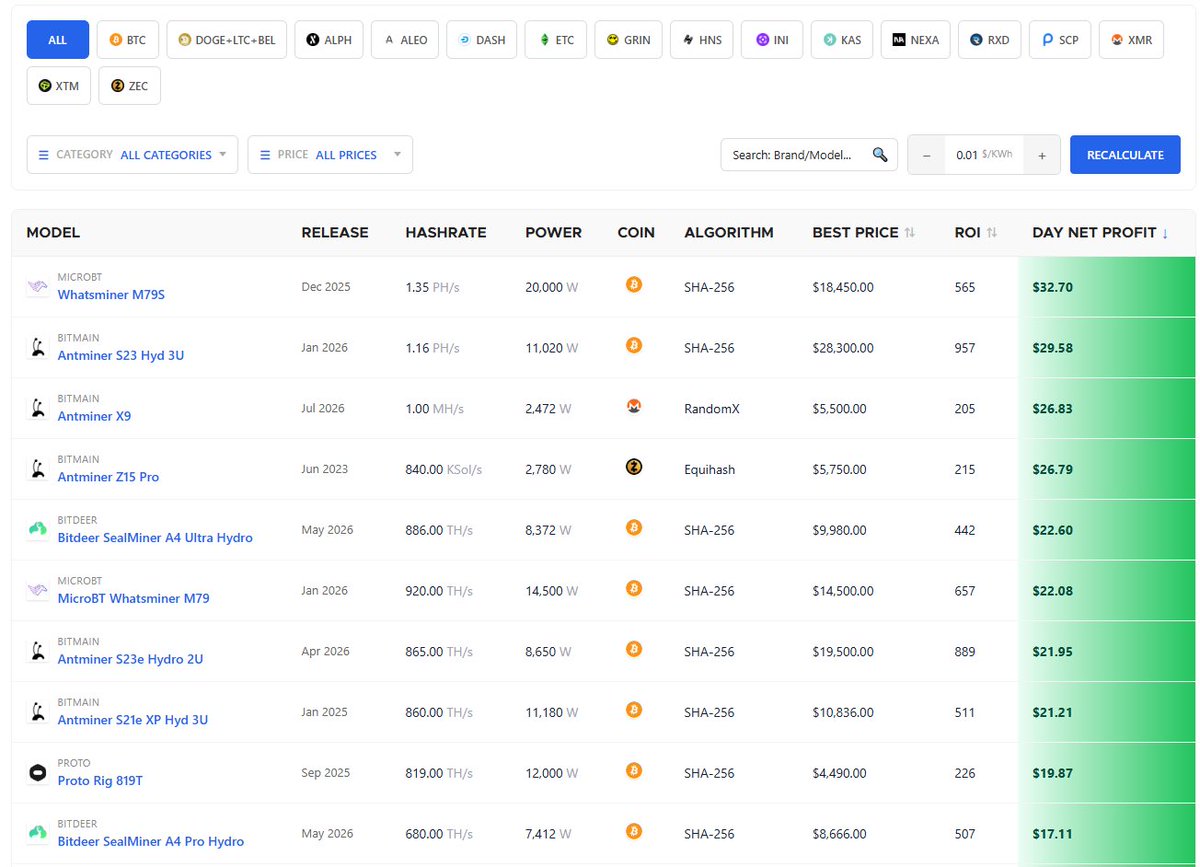Viewport: 1200px width, 867px height.
Task: Filter by DOGE+LTC+BEL coins
Action: coord(227,40)
